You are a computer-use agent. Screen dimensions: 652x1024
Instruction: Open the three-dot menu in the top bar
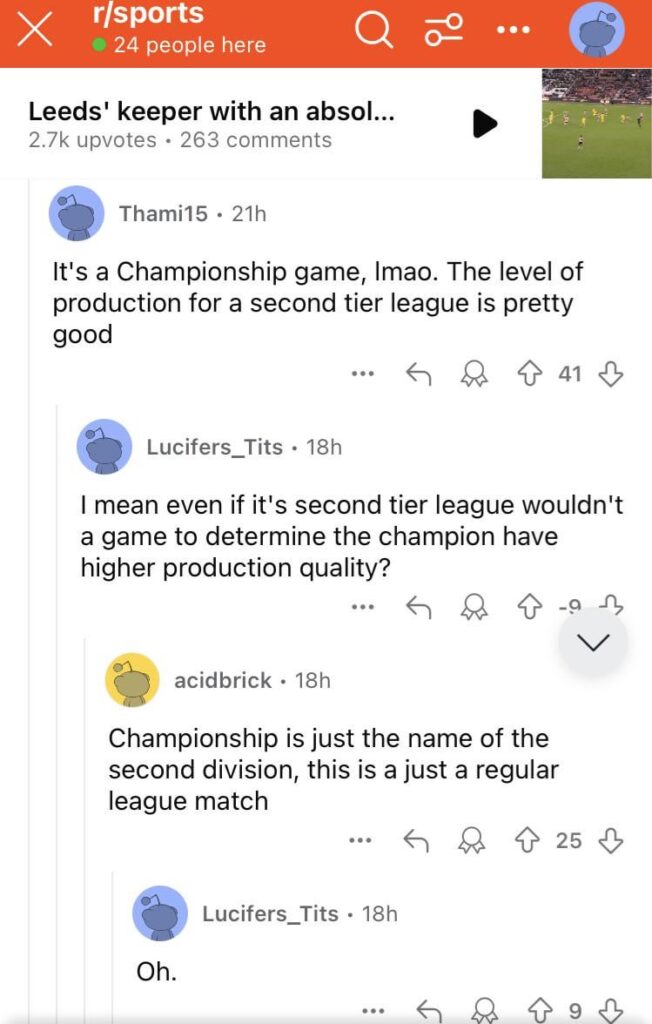pyautogui.click(x=512, y=30)
